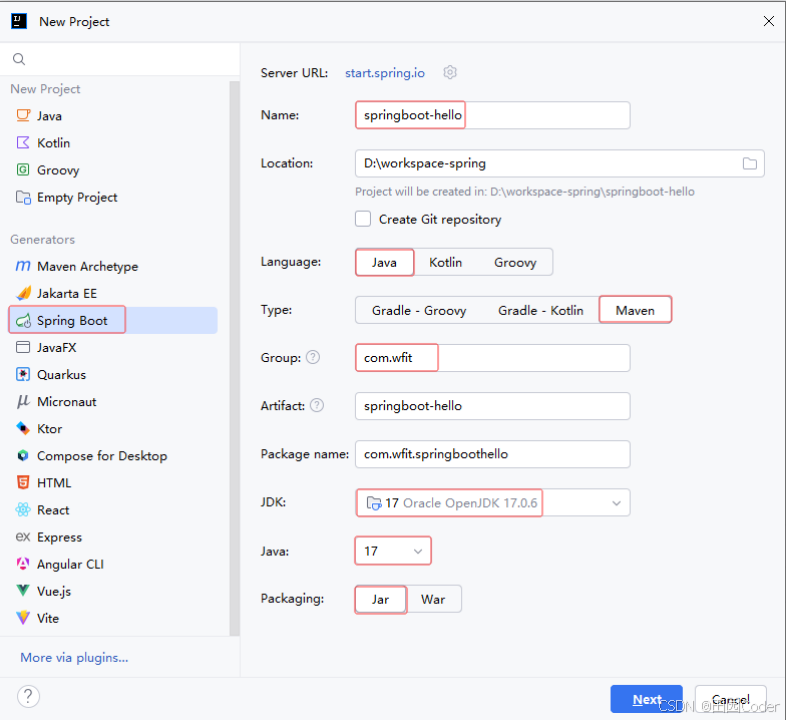Set type to Maven
This screenshot has height=720, width=786.
[x=635, y=310]
